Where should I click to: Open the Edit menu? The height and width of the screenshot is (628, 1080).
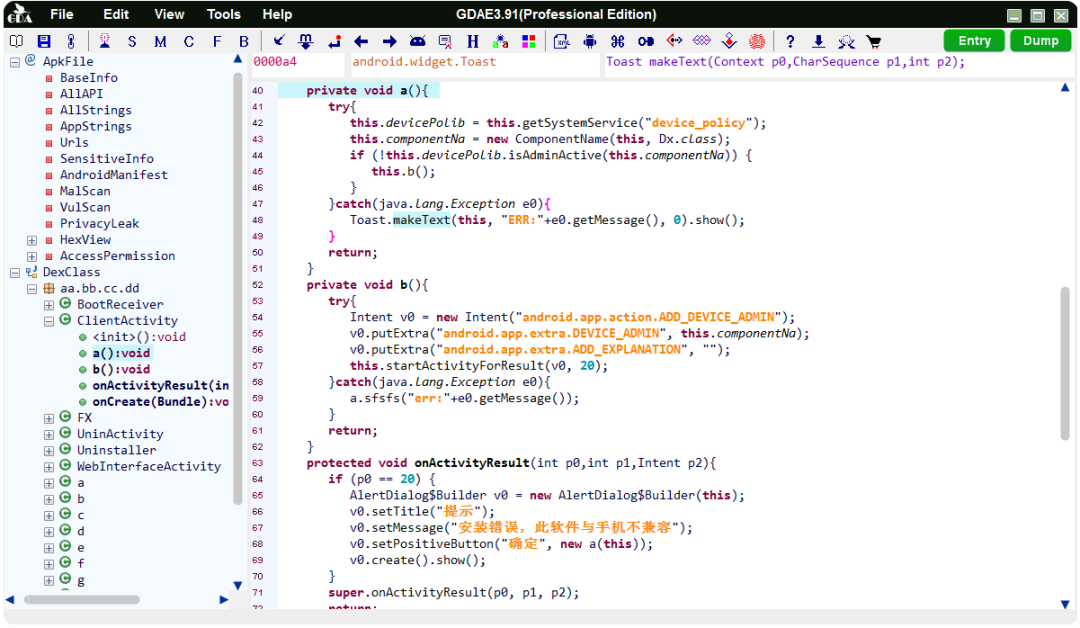tap(116, 14)
